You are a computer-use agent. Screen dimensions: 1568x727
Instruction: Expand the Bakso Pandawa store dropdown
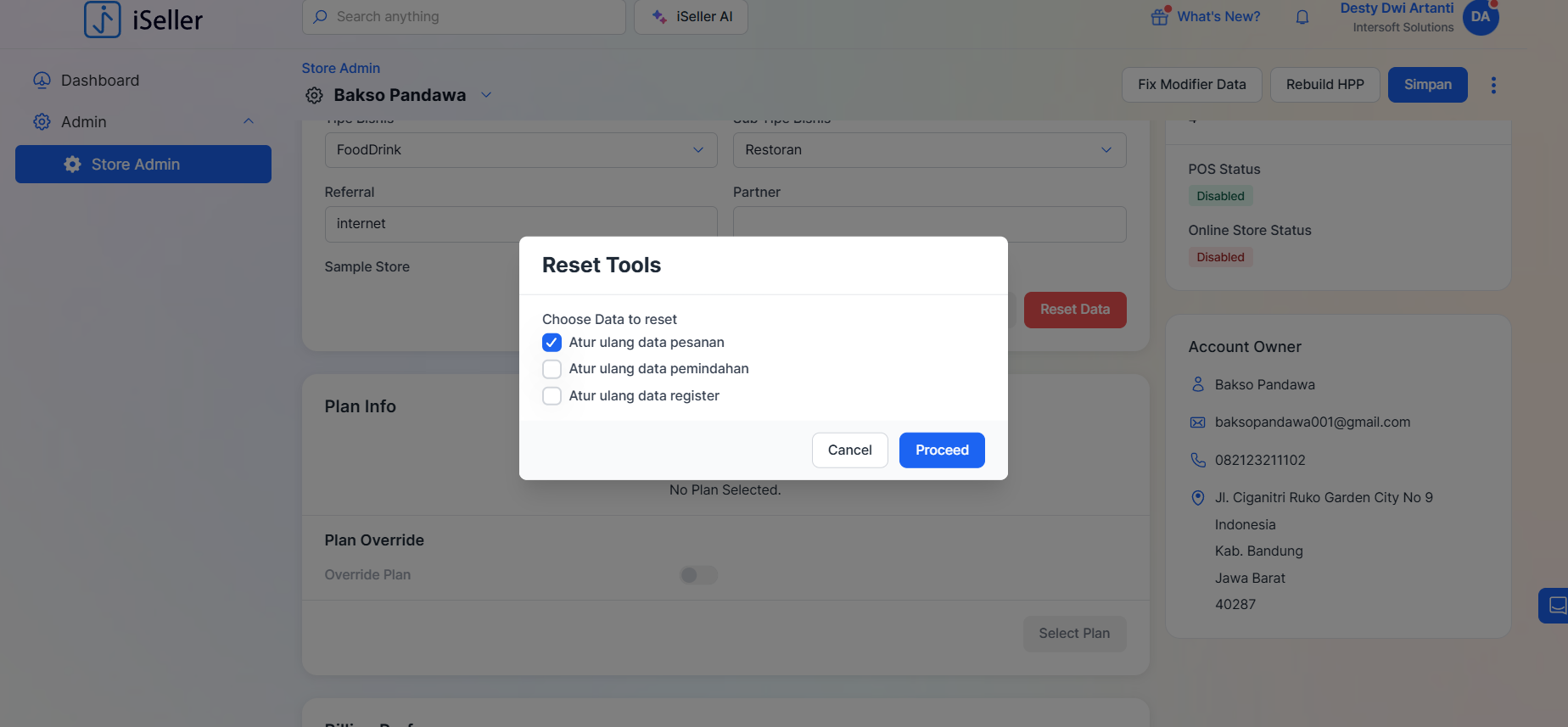tap(486, 95)
